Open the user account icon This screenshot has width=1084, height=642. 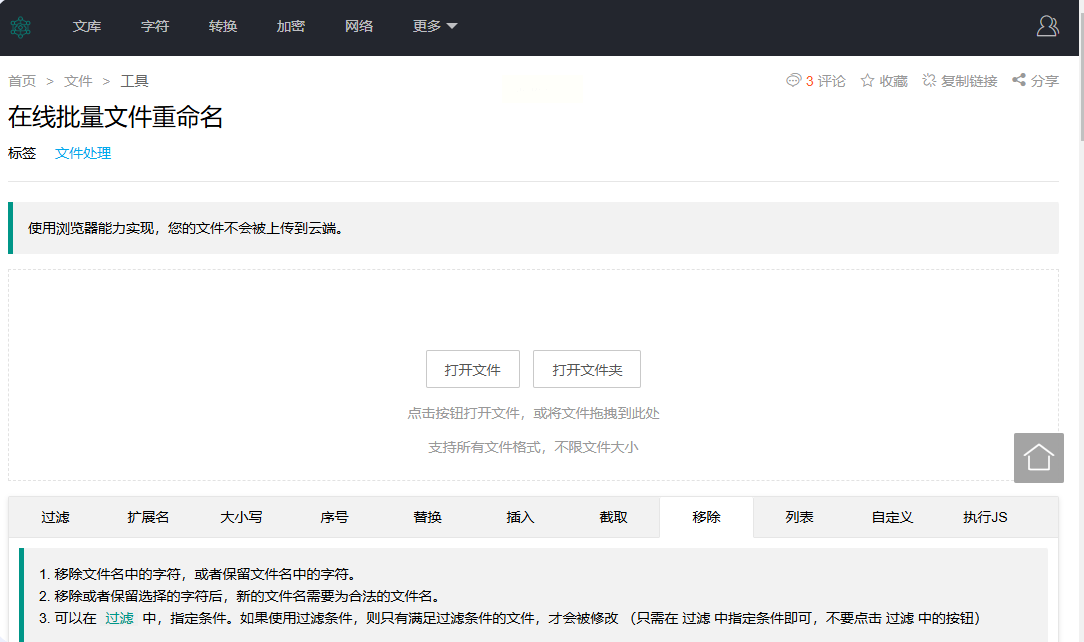coord(1047,26)
